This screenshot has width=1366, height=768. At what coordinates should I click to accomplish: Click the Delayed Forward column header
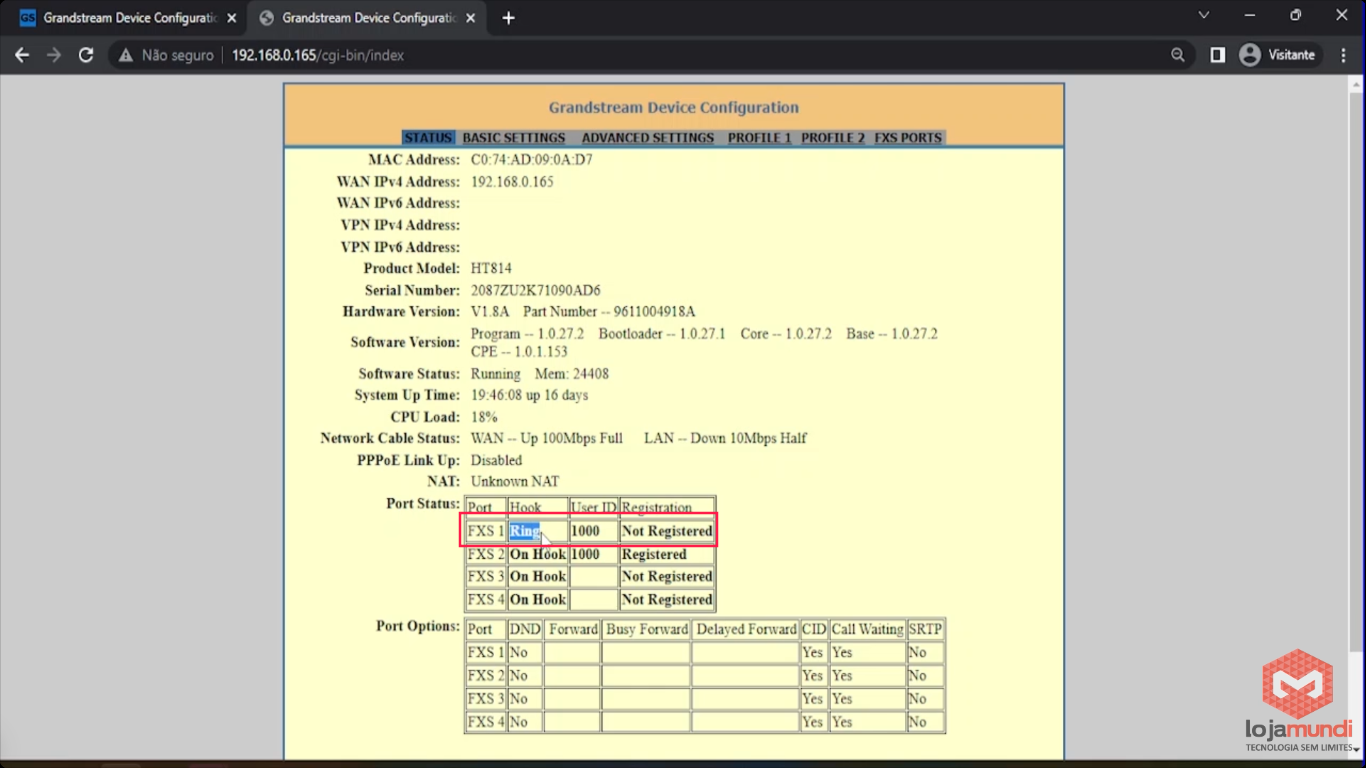click(x=746, y=629)
